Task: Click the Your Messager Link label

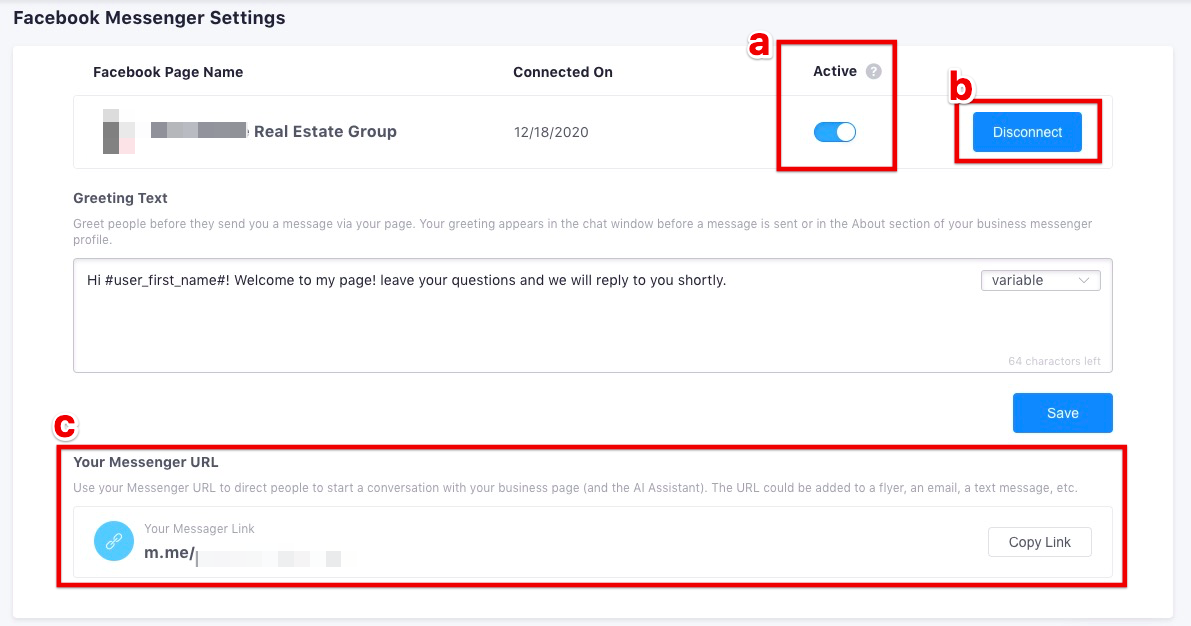Action: tap(200, 529)
